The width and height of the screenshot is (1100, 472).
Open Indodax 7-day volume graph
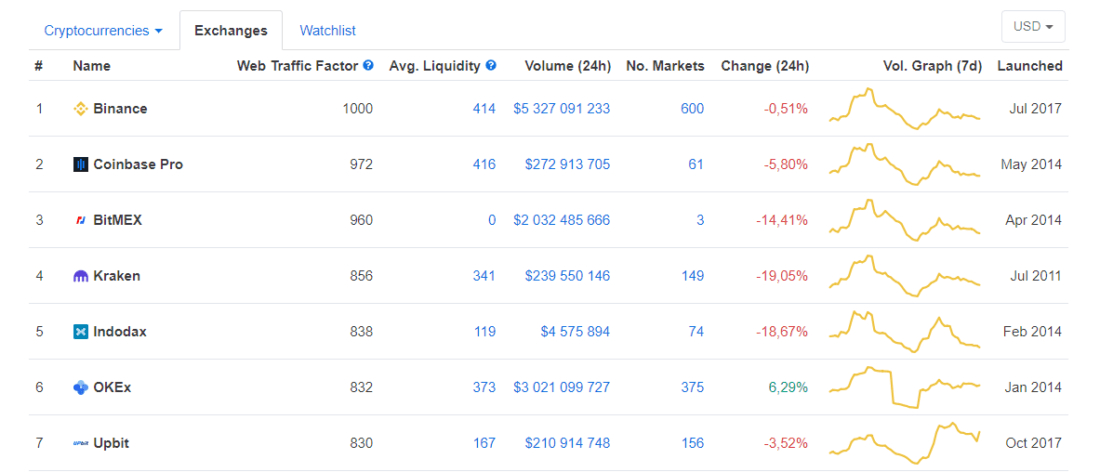[904, 332]
